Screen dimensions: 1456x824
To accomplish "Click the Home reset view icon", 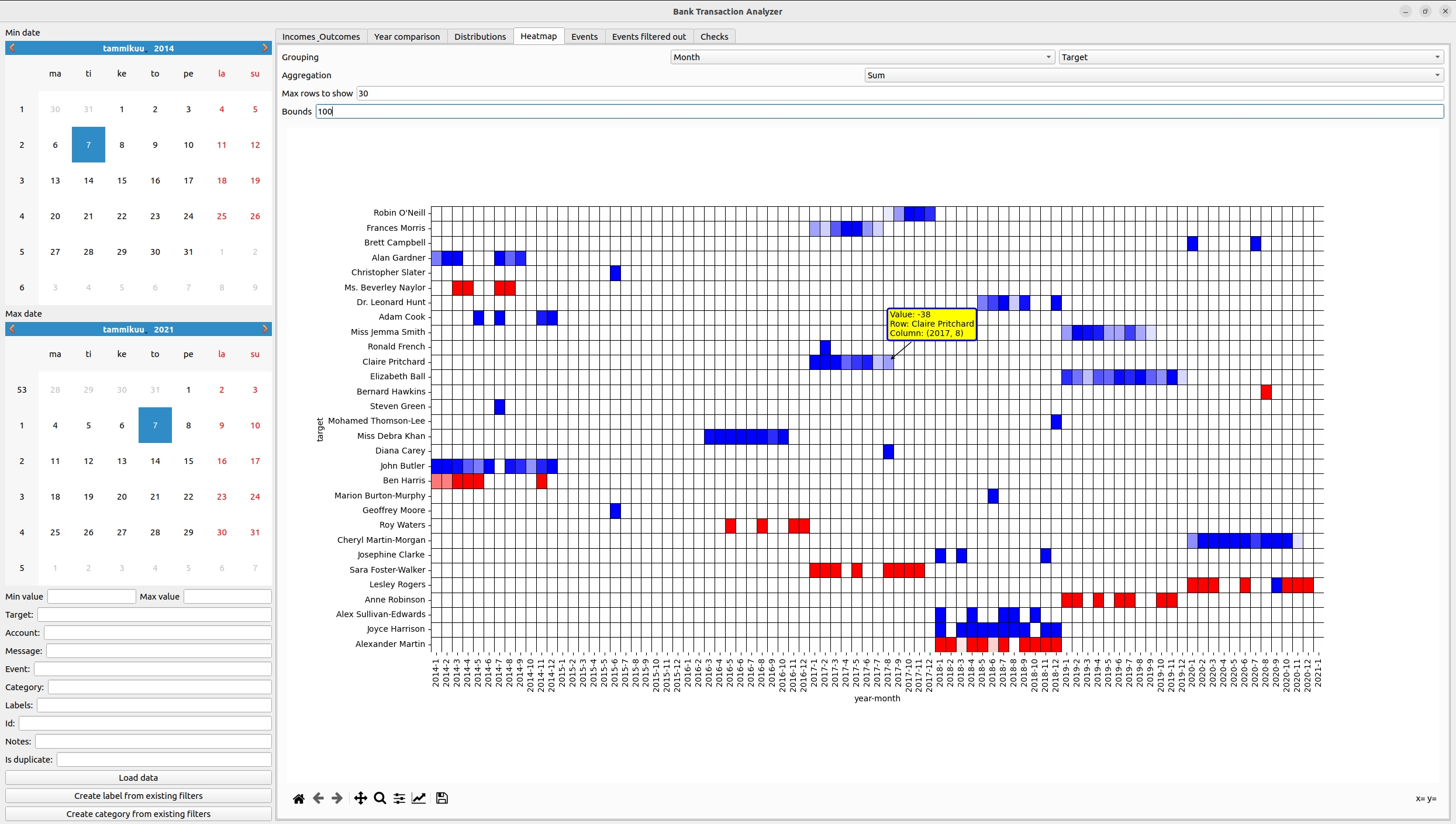I will (298, 798).
